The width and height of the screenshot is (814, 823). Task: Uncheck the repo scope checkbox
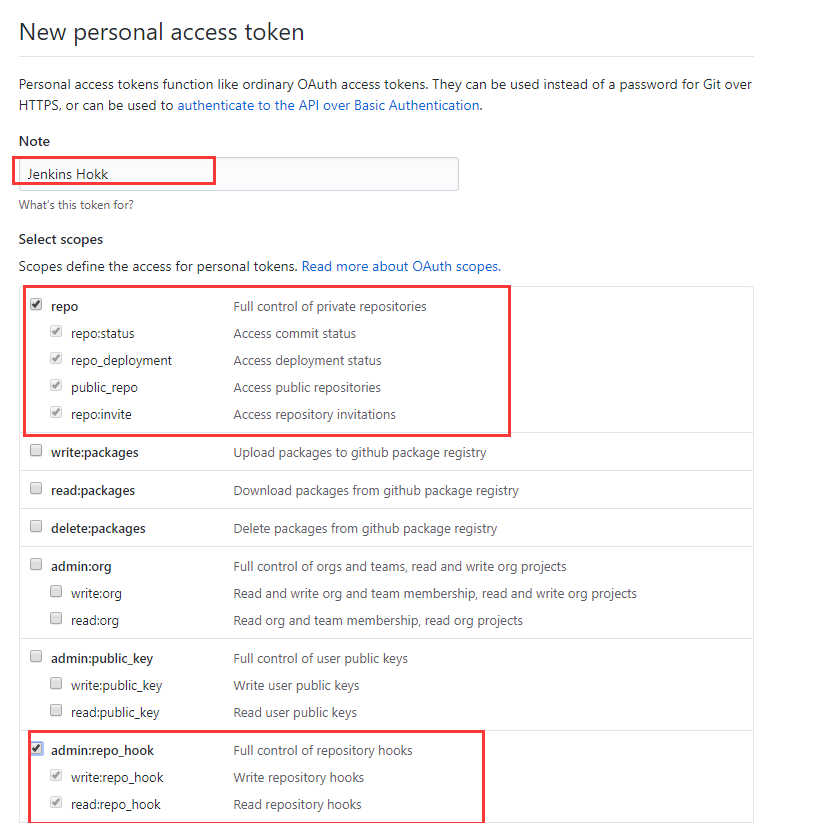click(x=37, y=305)
